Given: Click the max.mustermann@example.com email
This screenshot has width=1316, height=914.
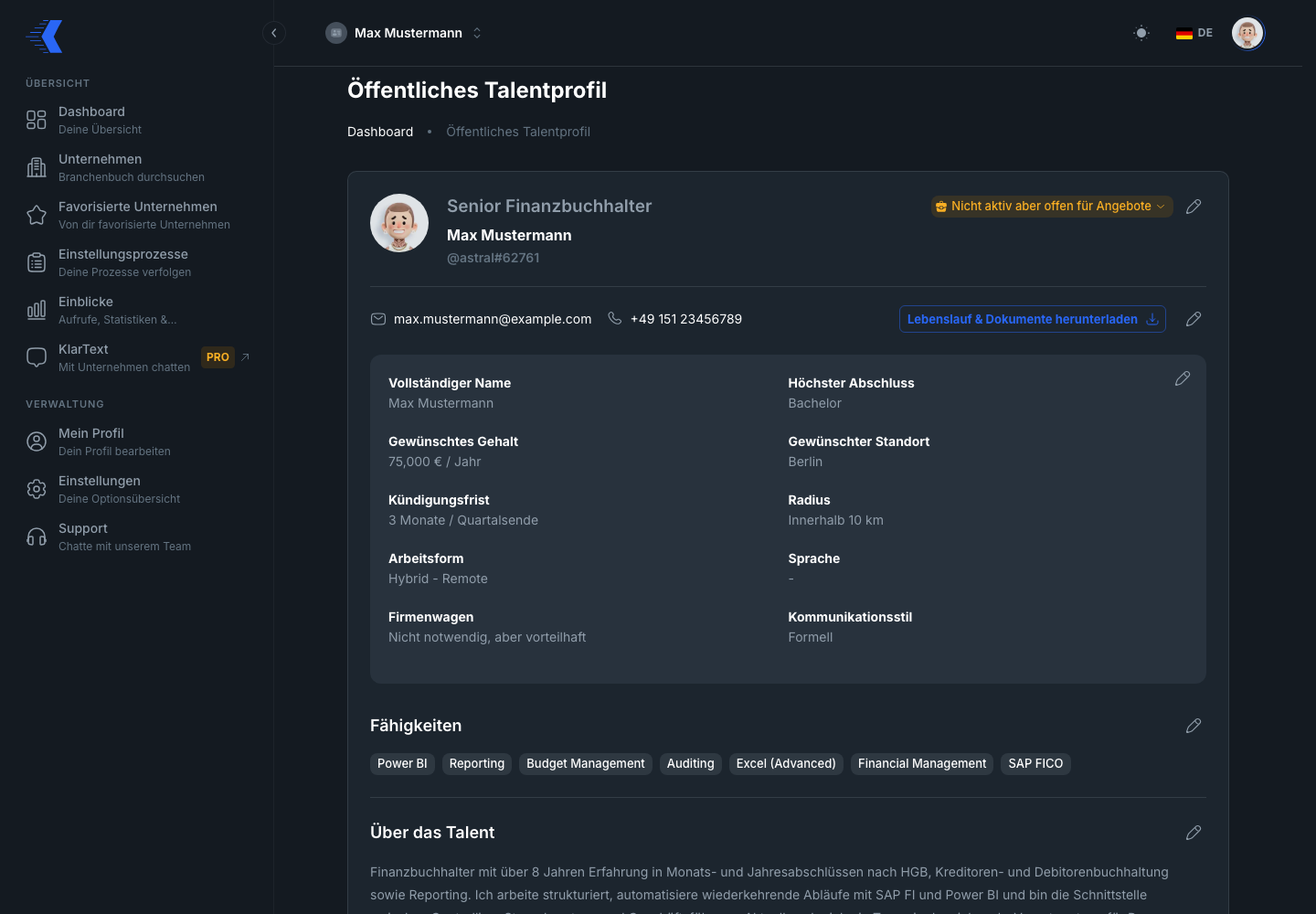Looking at the screenshot, I should pyautogui.click(x=493, y=319).
